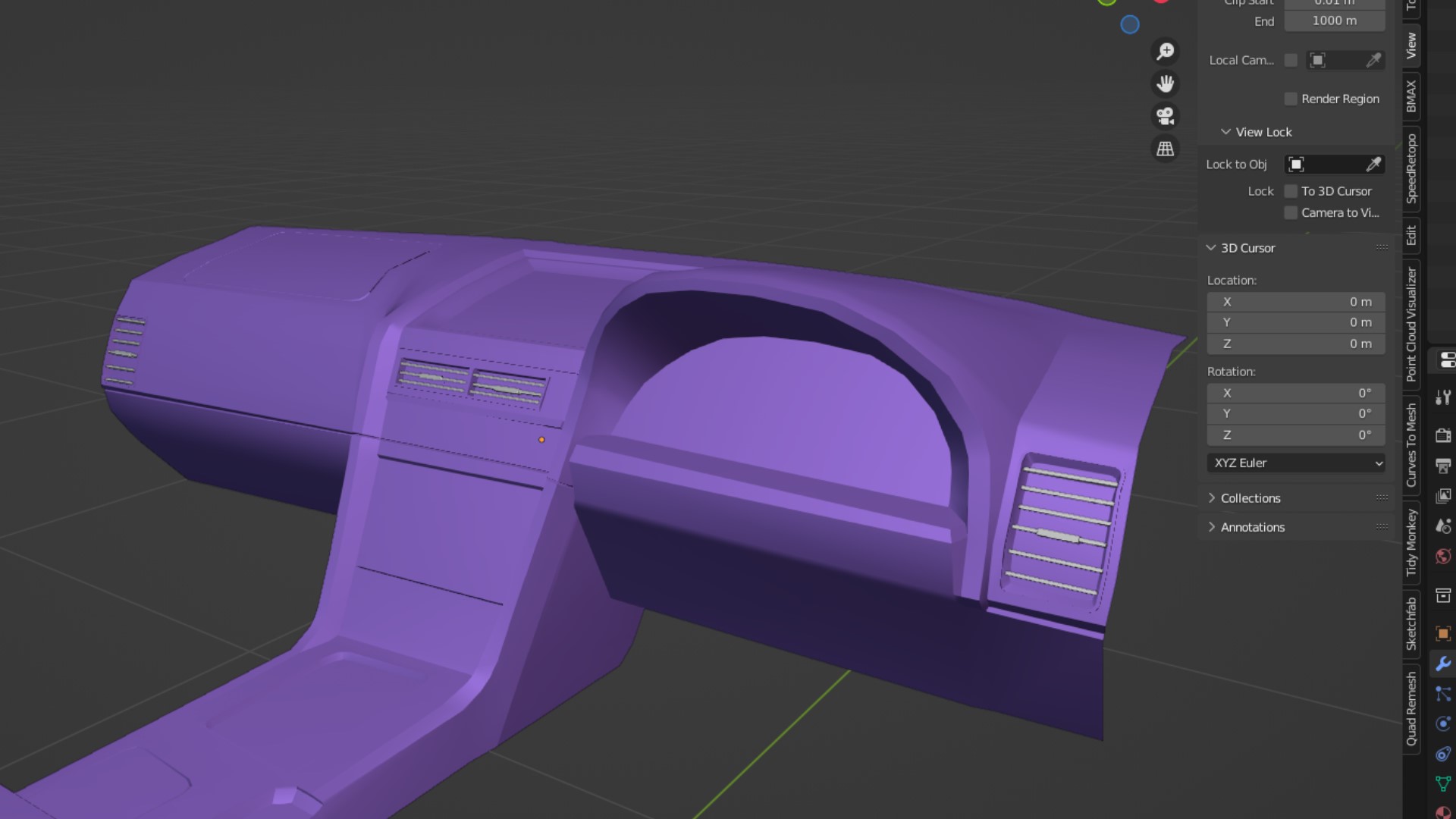The height and width of the screenshot is (819, 1456).
Task: Open Object properties orange square tab
Action: (1442, 633)
